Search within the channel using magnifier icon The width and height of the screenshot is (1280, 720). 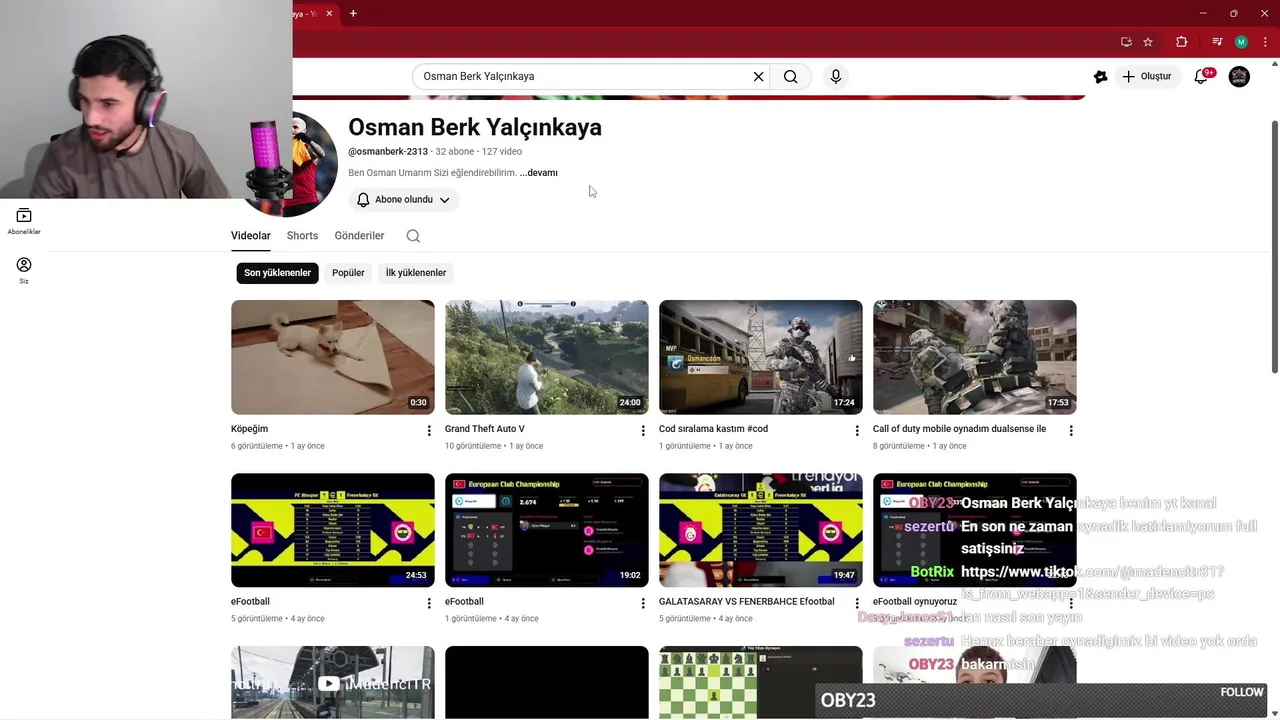point(413,236)
